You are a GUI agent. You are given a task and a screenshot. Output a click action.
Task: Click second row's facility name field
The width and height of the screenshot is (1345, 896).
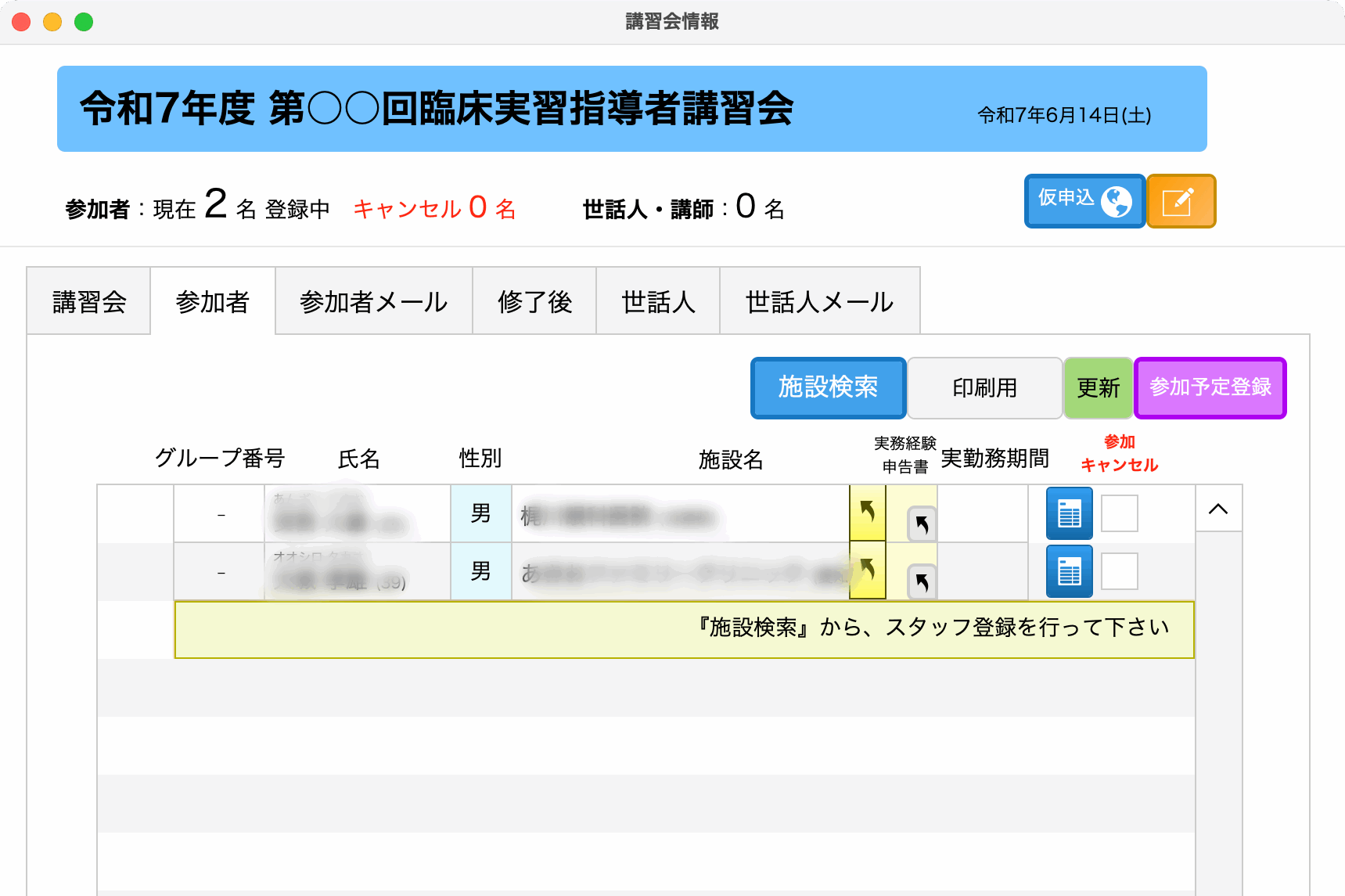pyautogui.click(x=681, y=571)
